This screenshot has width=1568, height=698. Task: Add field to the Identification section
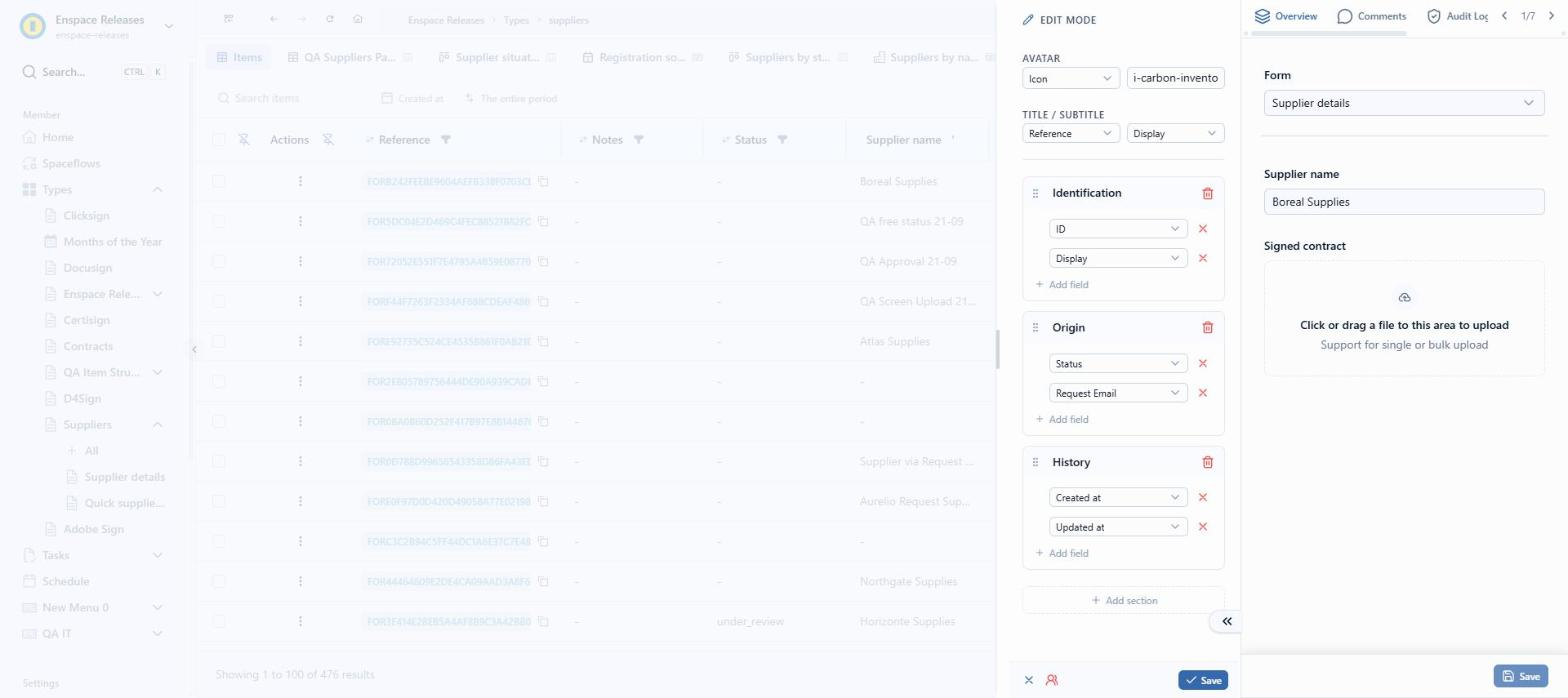[1062, 285]
